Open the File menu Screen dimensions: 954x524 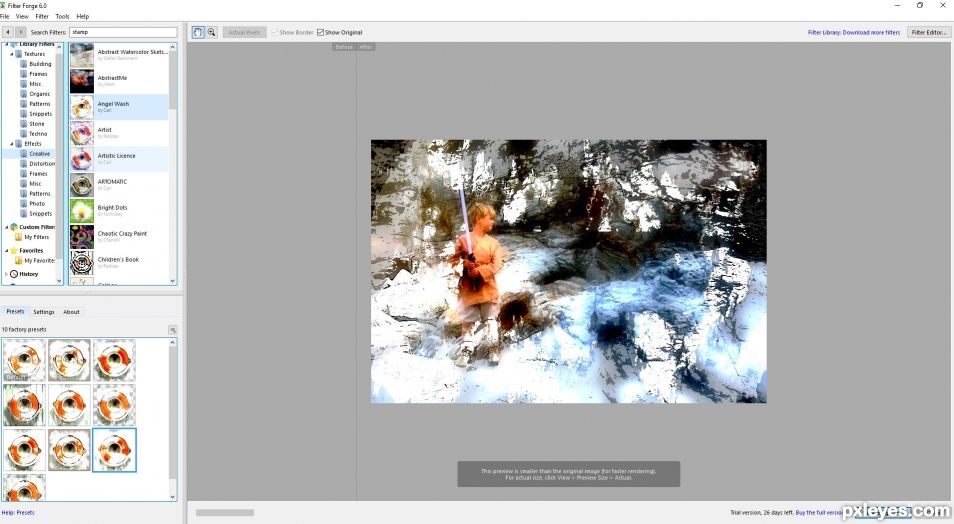(5, 16)
